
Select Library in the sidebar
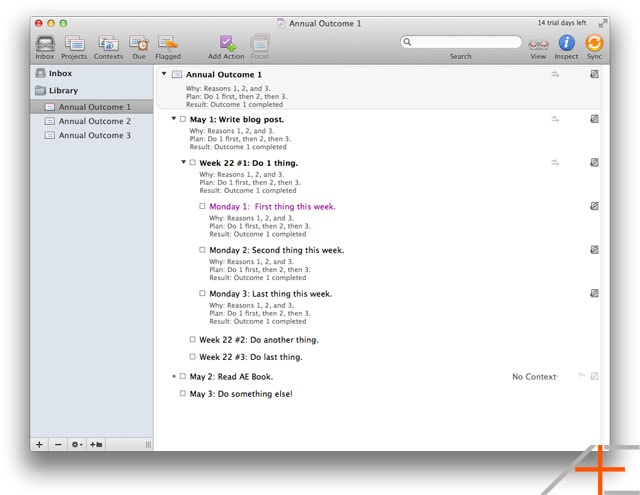point(92,91)
